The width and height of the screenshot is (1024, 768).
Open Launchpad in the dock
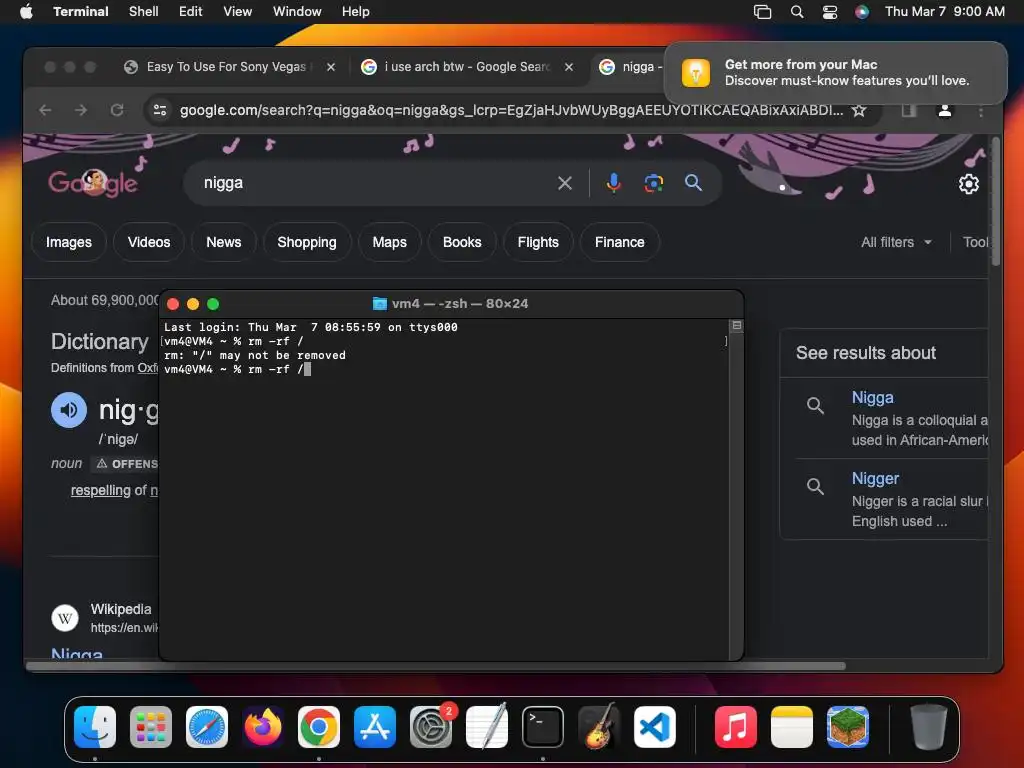[151, 727]
